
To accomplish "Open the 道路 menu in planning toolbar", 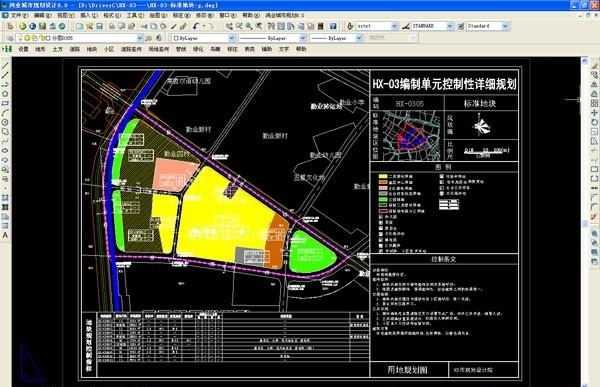I will coord(75,49).
